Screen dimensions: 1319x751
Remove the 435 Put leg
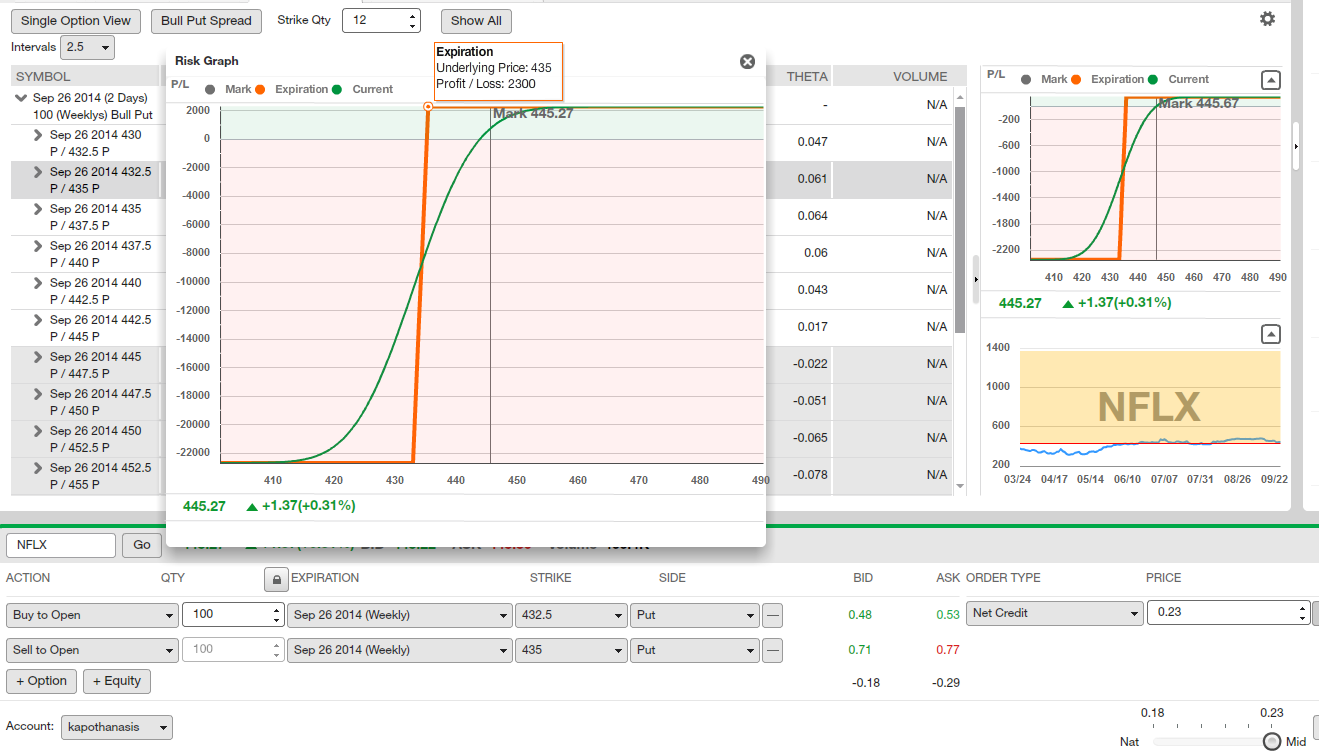click(x=771, y=650)
